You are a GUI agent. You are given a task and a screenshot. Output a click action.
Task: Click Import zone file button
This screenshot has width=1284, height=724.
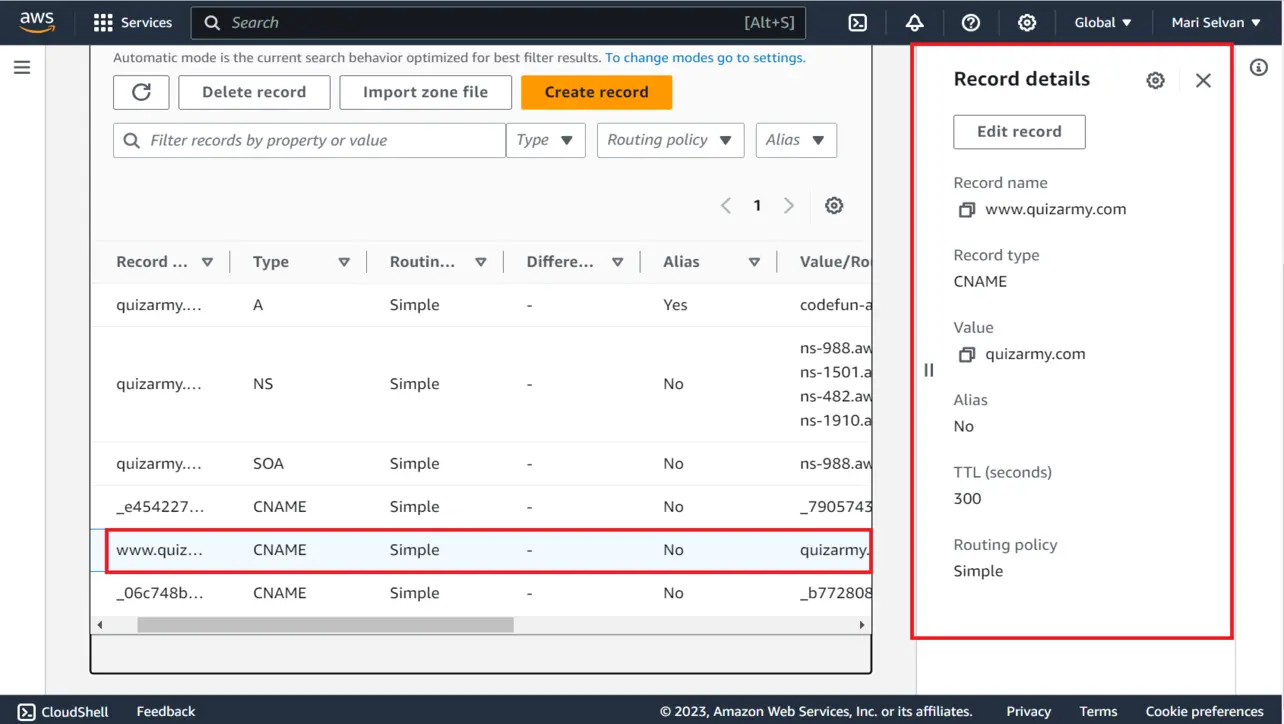click(x=425, y=92)
